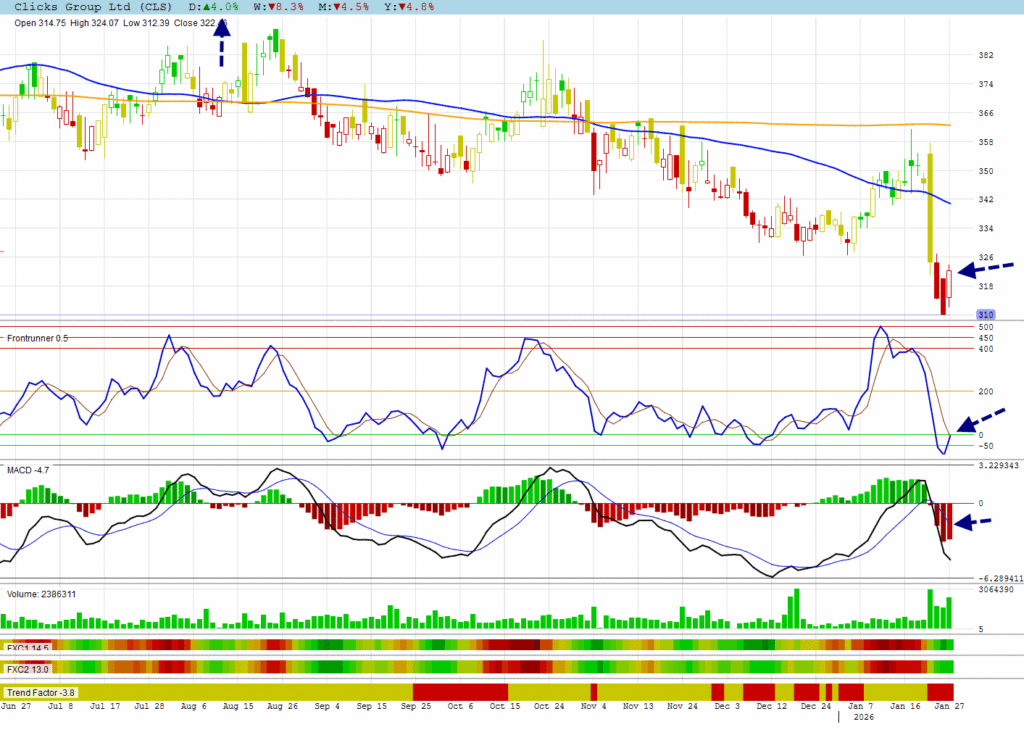The width and height of the screenshot is (1024, 735).
Task: Select the yearly change Y: 4.8% value
Action: (x=409, y=7)
